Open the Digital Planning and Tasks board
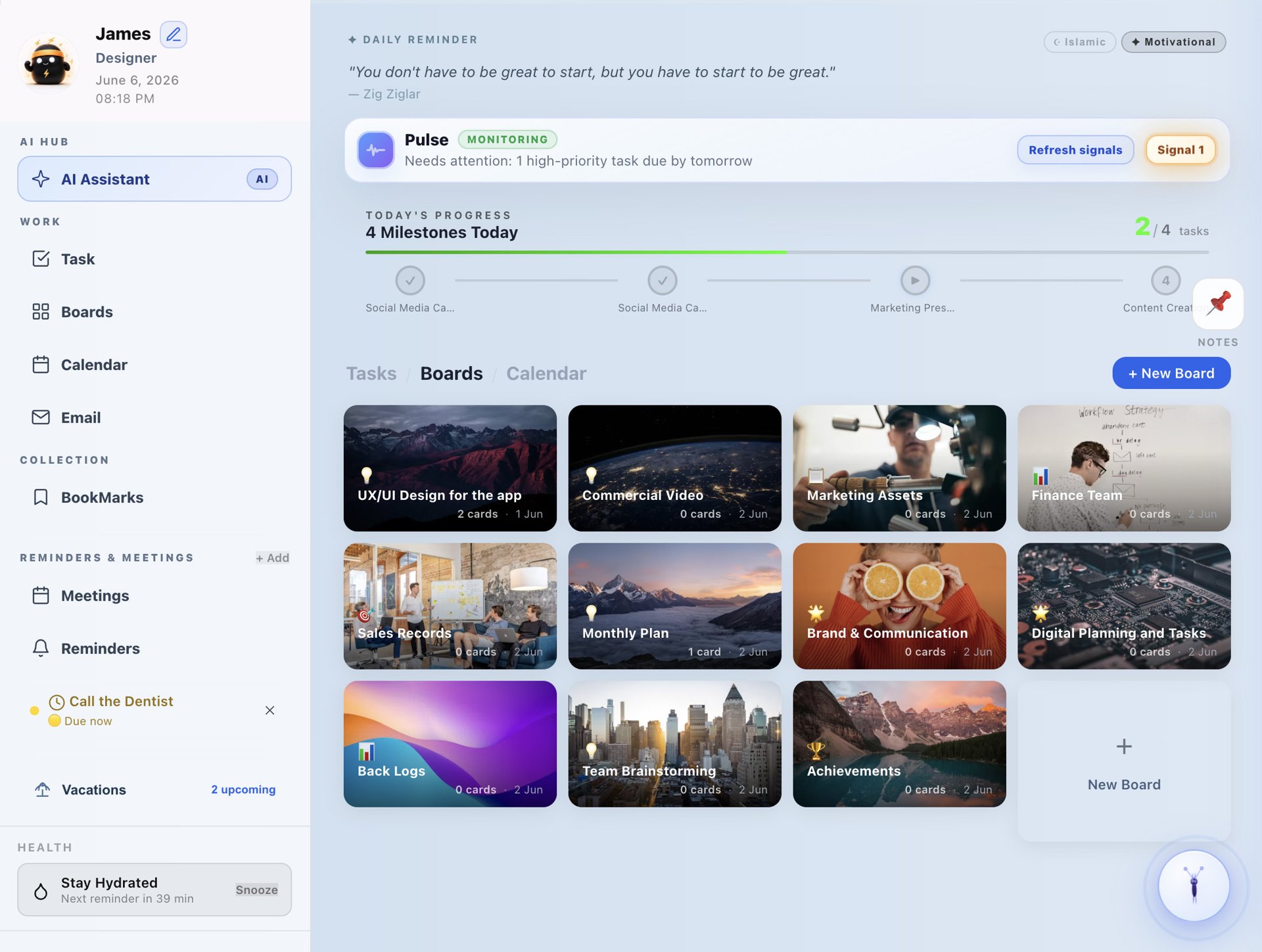 click(x=1124, y=606)
